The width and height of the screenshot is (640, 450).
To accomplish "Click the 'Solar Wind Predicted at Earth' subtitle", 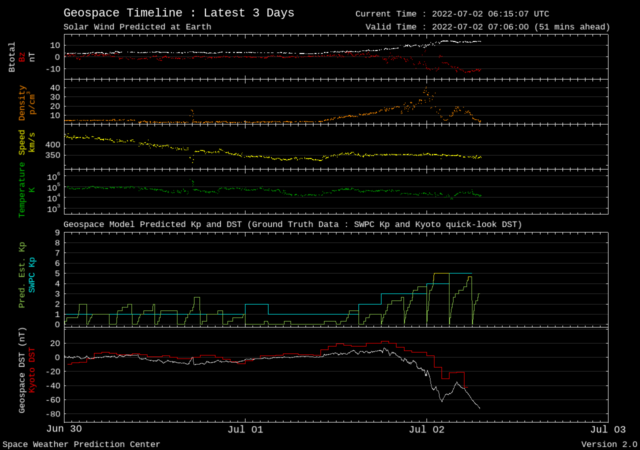I will [x=137, y=27].
